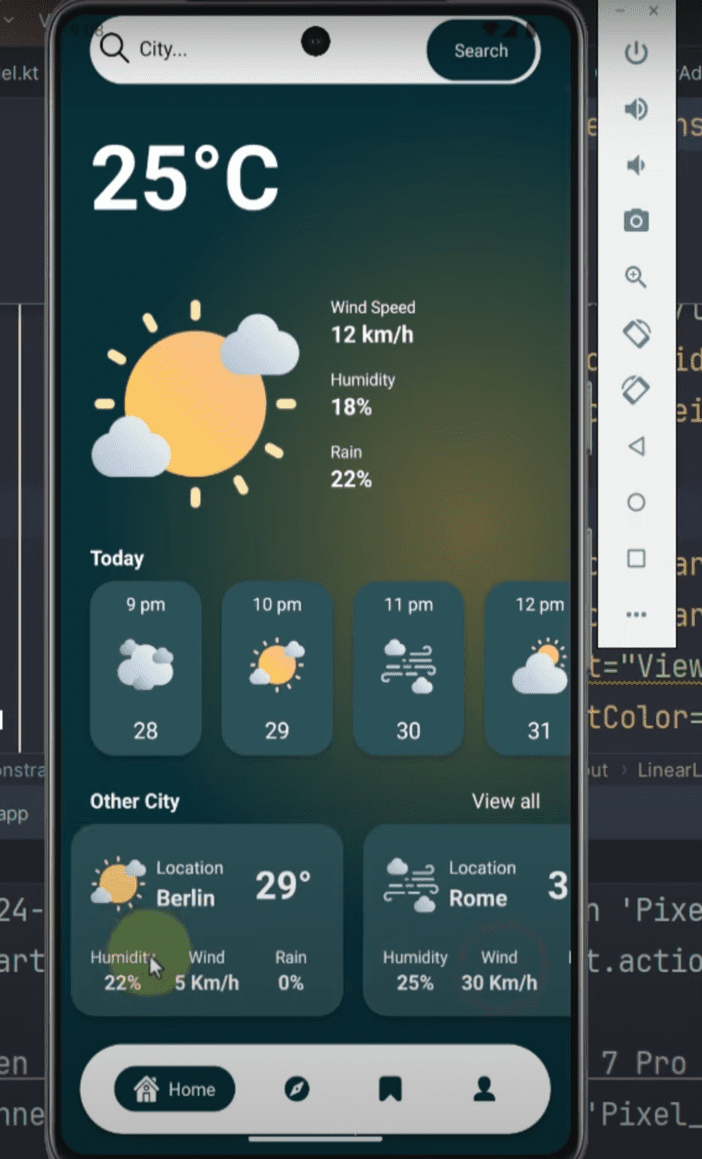The width and height of the screenshot is (702, 1159).
Task: Tap the emulator circle home icon
Action: point(636,503)
